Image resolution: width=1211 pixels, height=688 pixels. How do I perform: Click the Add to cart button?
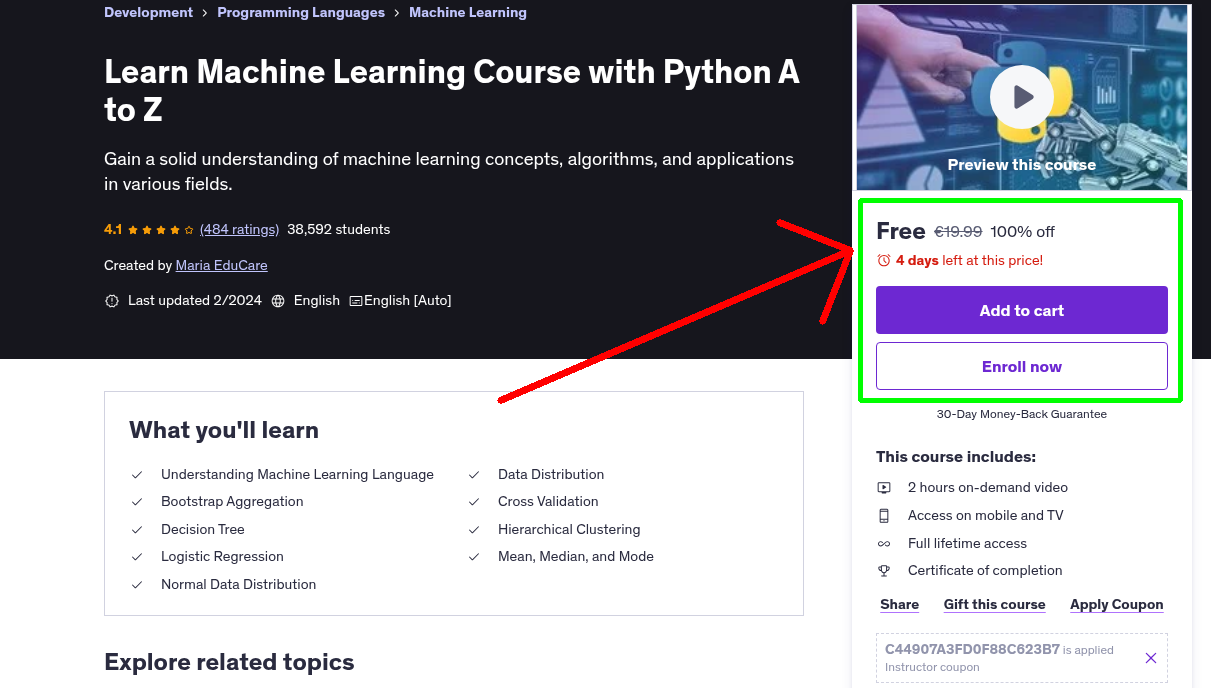click(x=1021, y=310)
